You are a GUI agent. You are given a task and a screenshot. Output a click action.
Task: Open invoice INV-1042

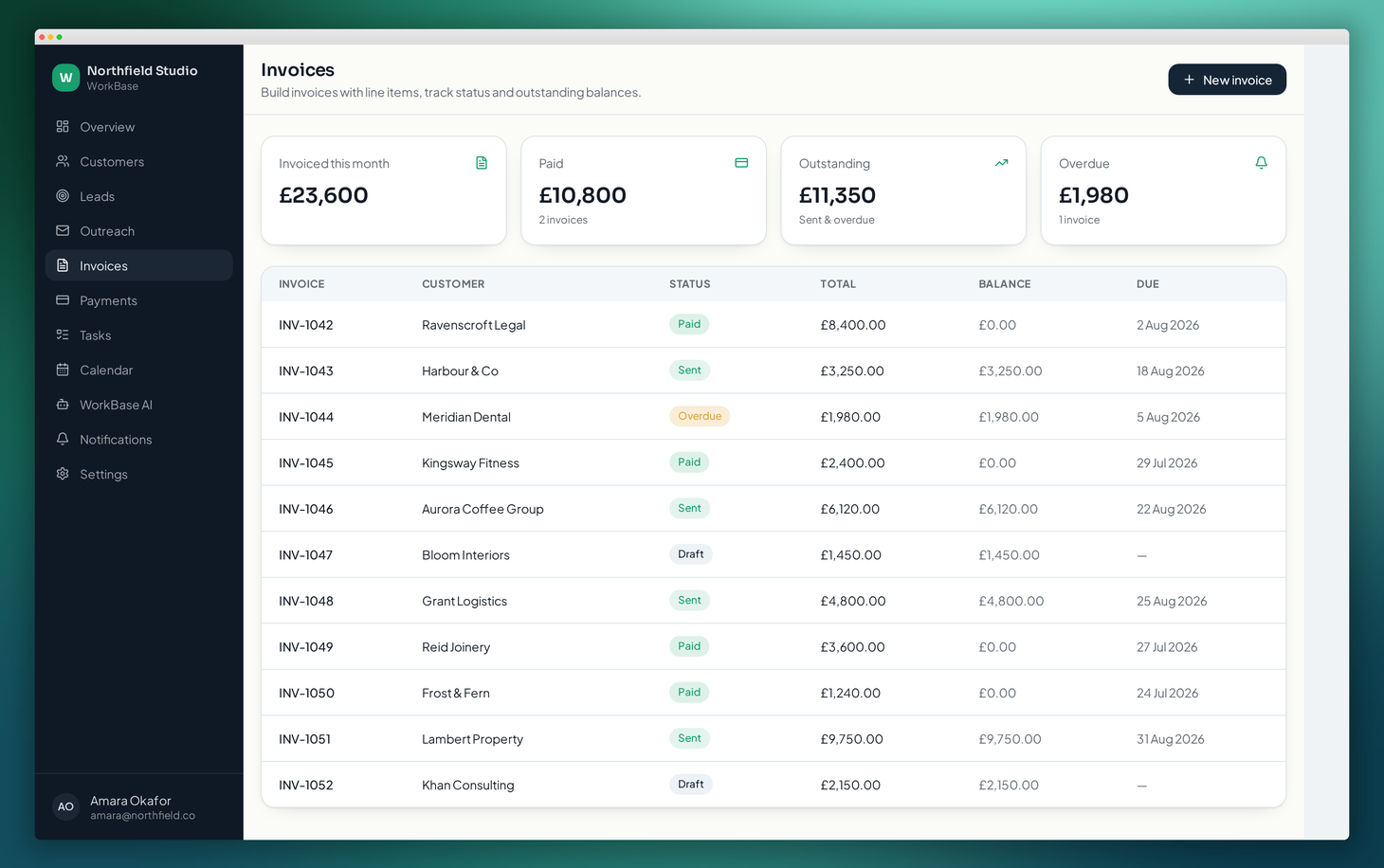tap(306, 325)
